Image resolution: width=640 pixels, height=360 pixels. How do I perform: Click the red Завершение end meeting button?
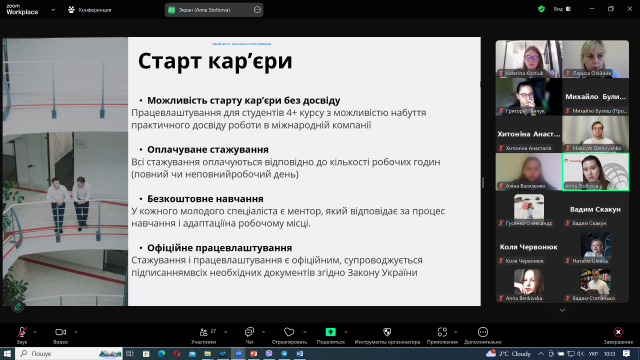coord(618,335)
